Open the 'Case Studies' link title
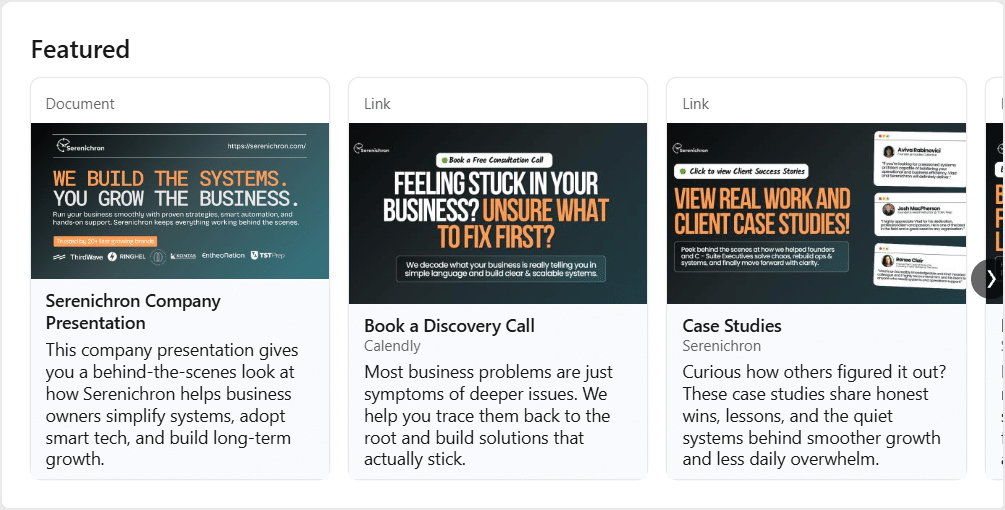Viewport: 1005px width, 510px height. coord(732,326)
